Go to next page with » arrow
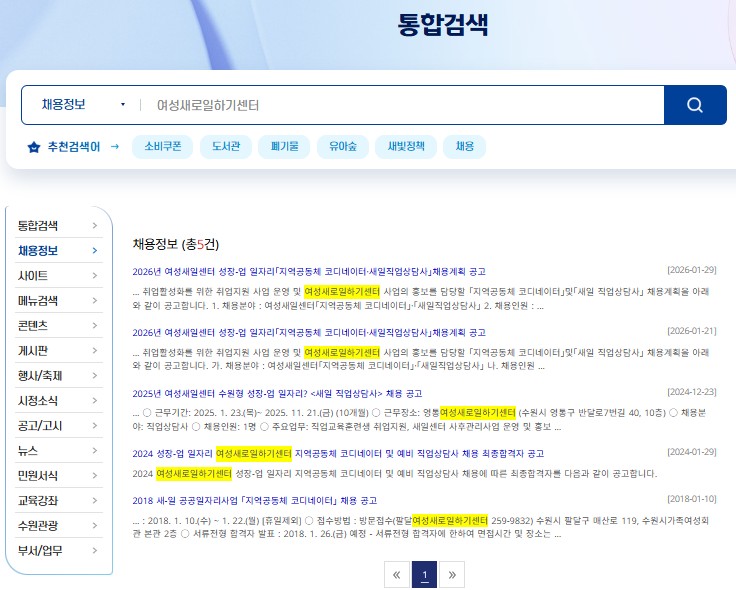 coord(452,575)
